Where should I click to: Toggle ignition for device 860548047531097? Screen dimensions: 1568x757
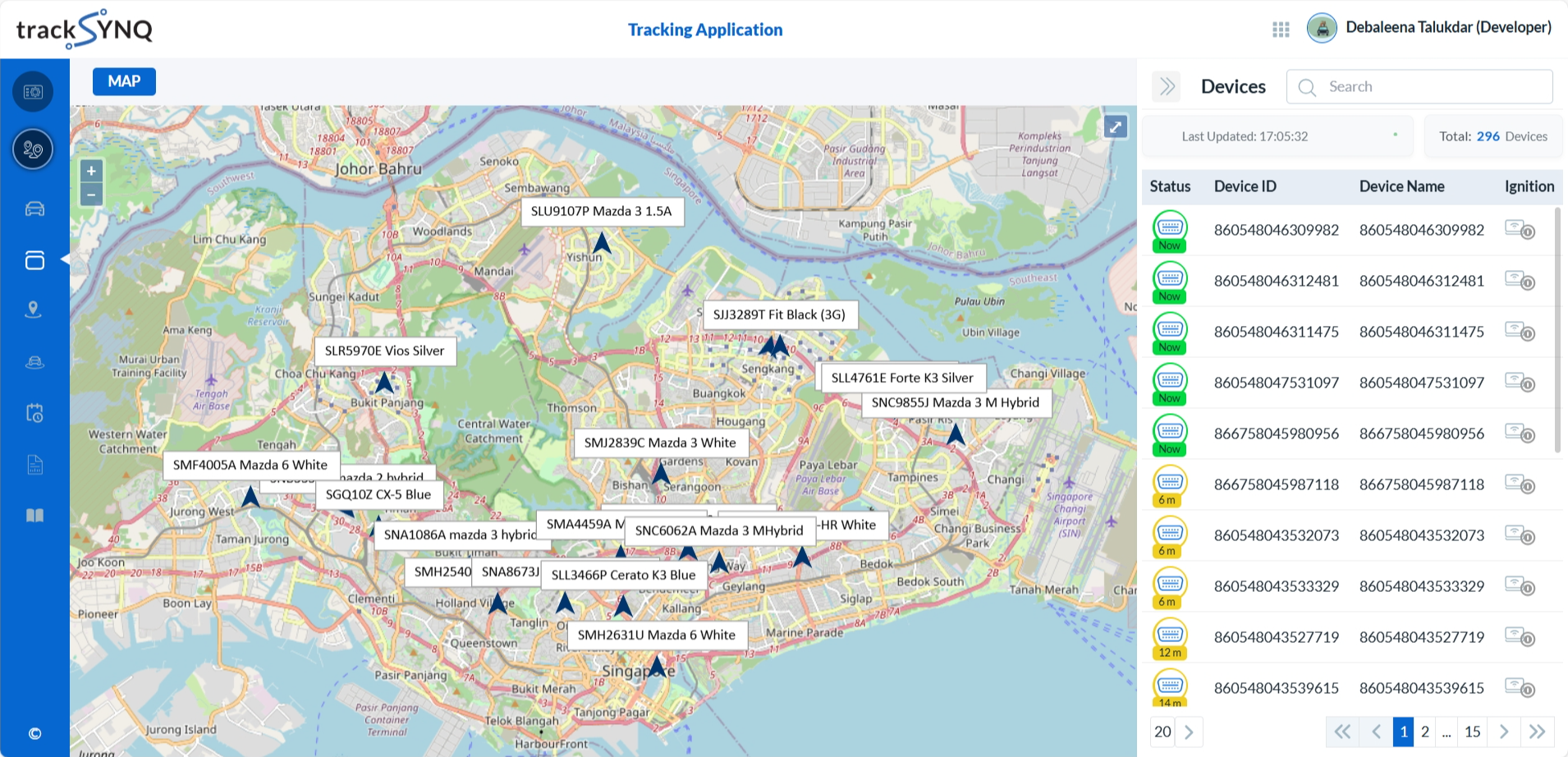click(x=1520, y=383)
